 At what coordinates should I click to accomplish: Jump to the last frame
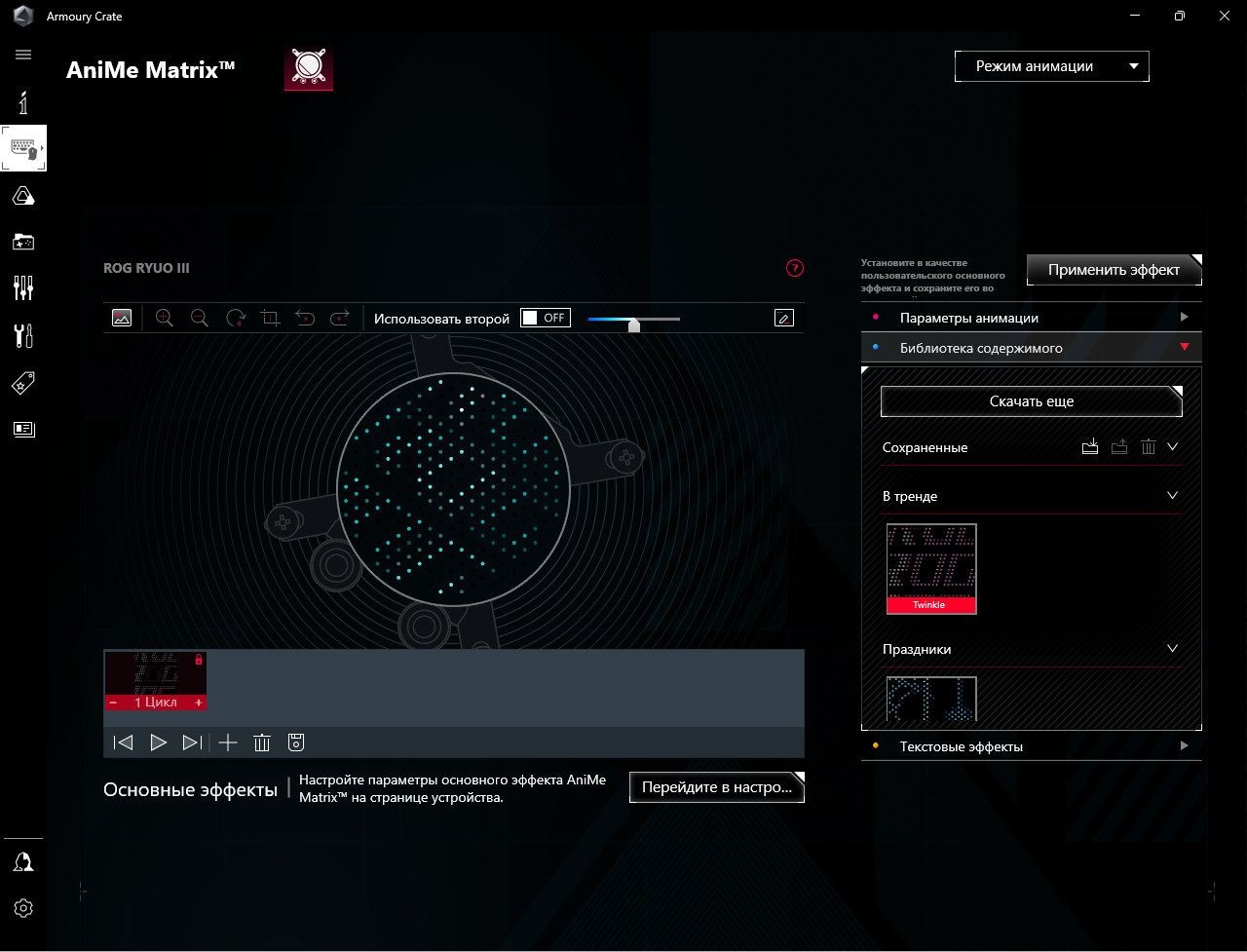click(x=193, y=743)
